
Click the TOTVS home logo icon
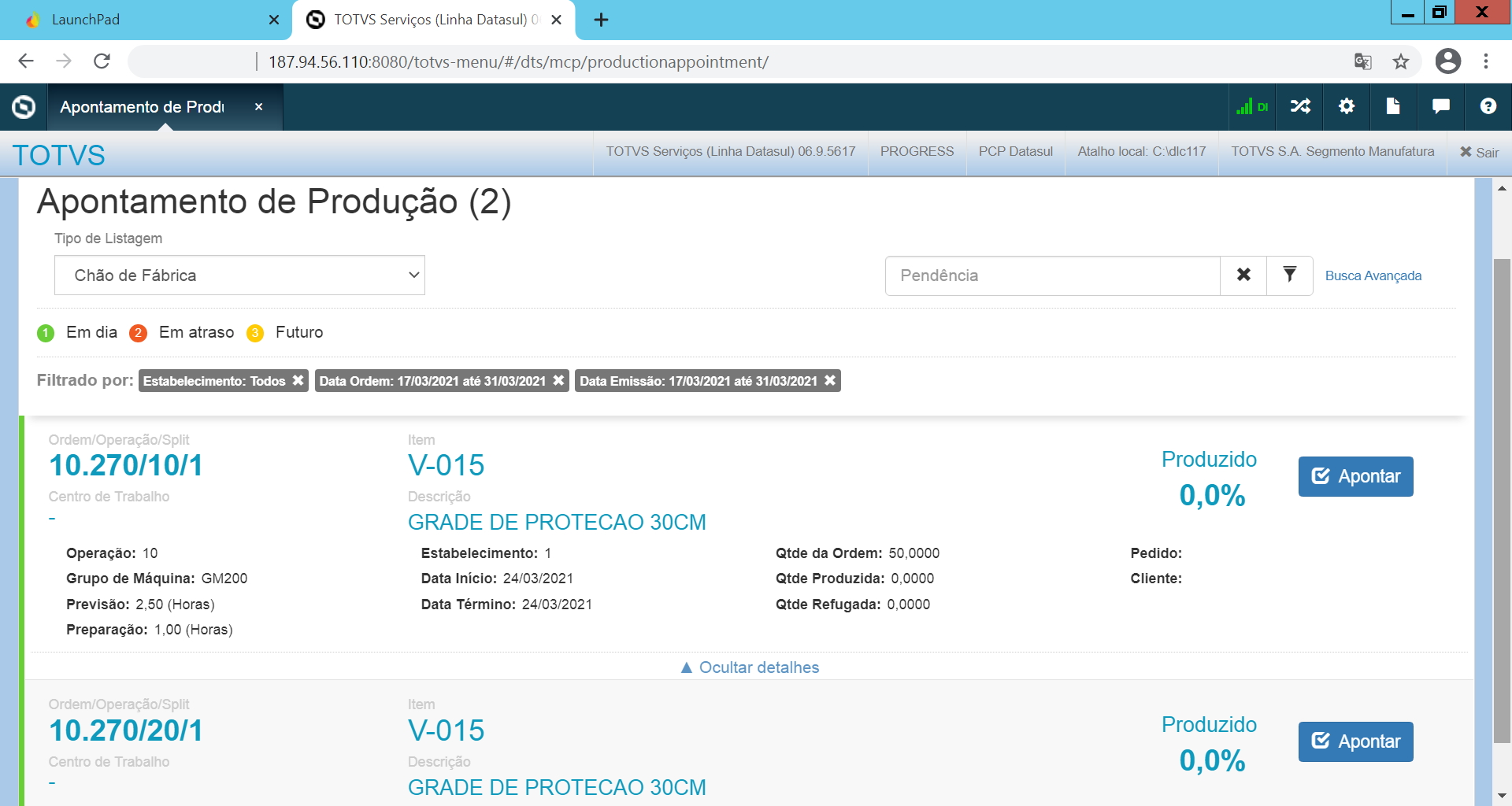click(x=24, y=107)
